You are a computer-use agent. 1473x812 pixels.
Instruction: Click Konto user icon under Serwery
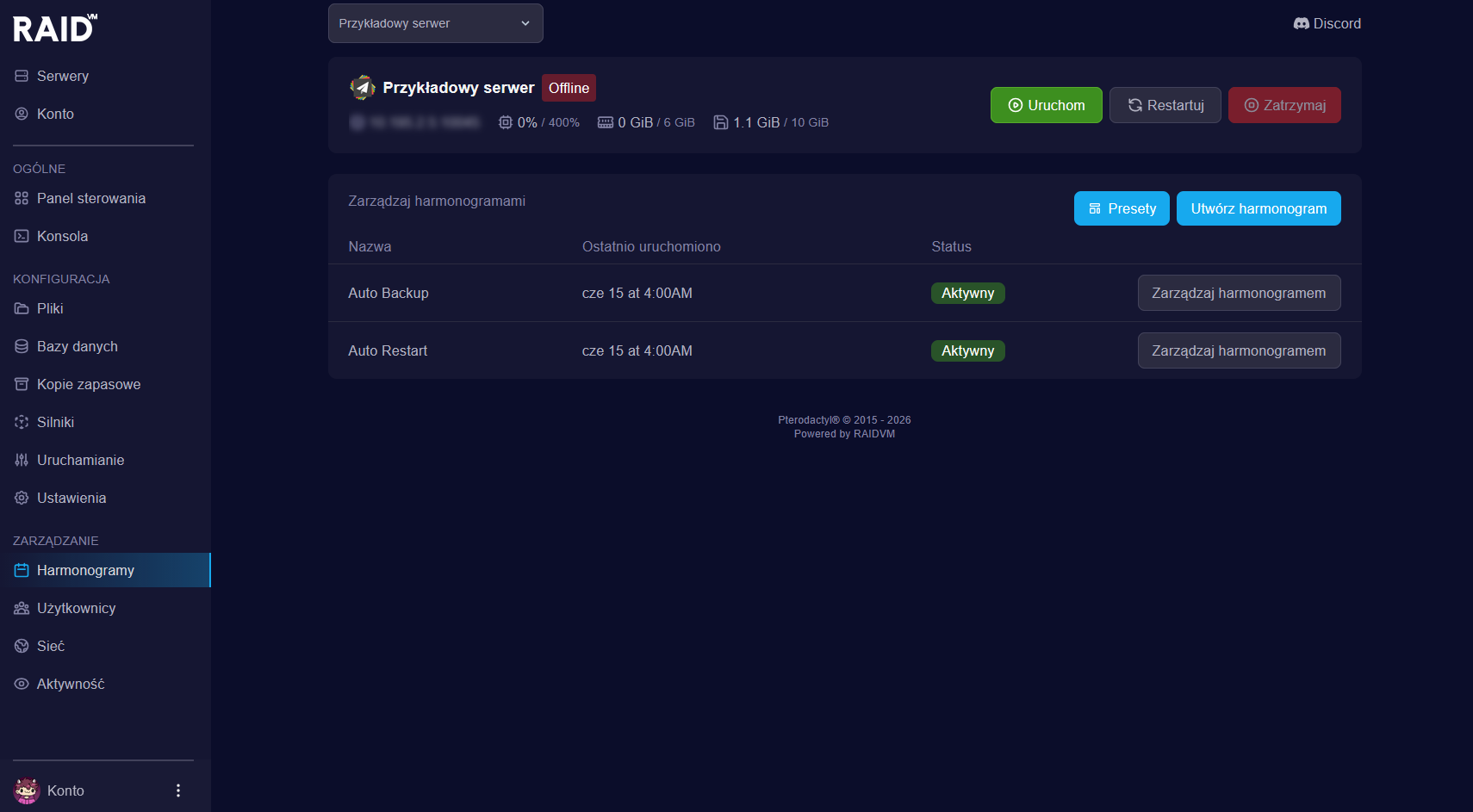pyautogui.click(x=22, y=114)
